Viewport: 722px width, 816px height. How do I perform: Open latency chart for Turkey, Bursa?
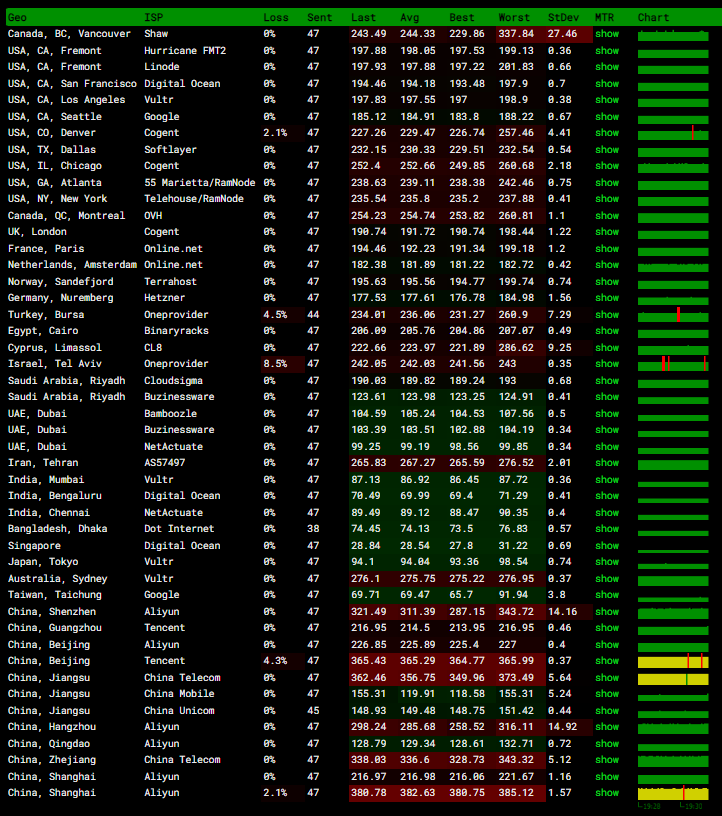673,315
